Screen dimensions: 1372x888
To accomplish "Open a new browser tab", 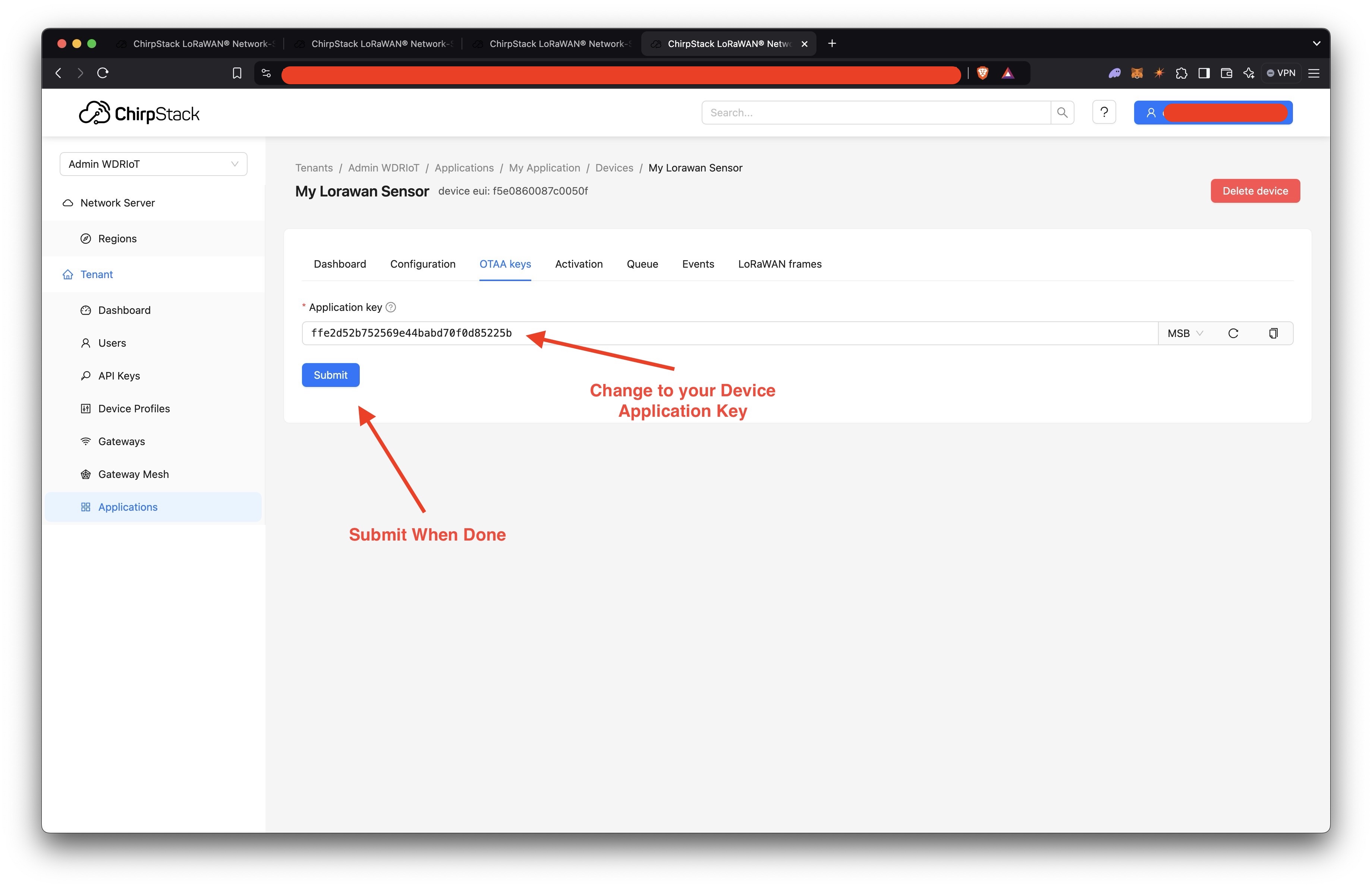I will (832, 43).
